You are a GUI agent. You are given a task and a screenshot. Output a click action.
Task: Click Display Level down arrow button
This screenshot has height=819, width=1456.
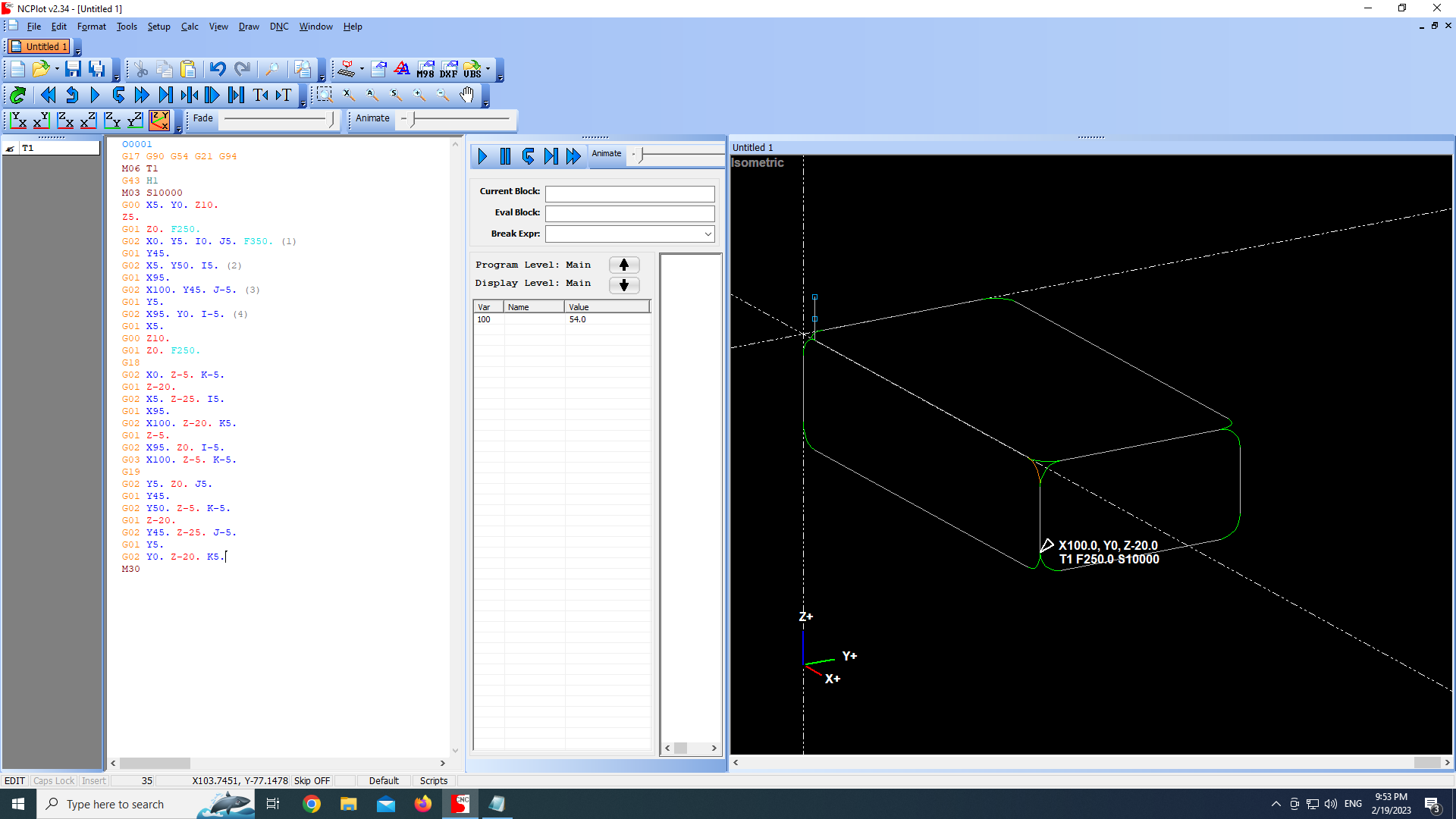pos(624,285)
